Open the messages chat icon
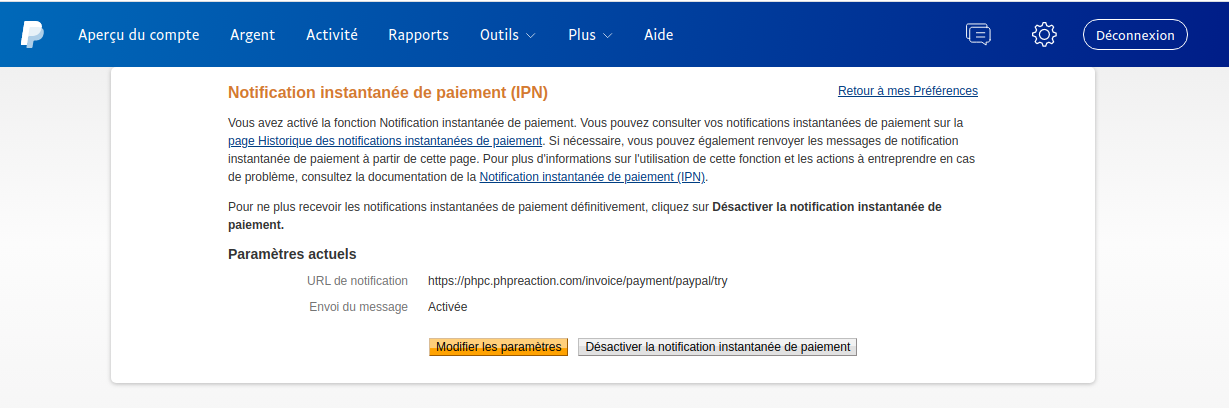This screenshot has height=416, width=1229. click(x=977, y=34)
